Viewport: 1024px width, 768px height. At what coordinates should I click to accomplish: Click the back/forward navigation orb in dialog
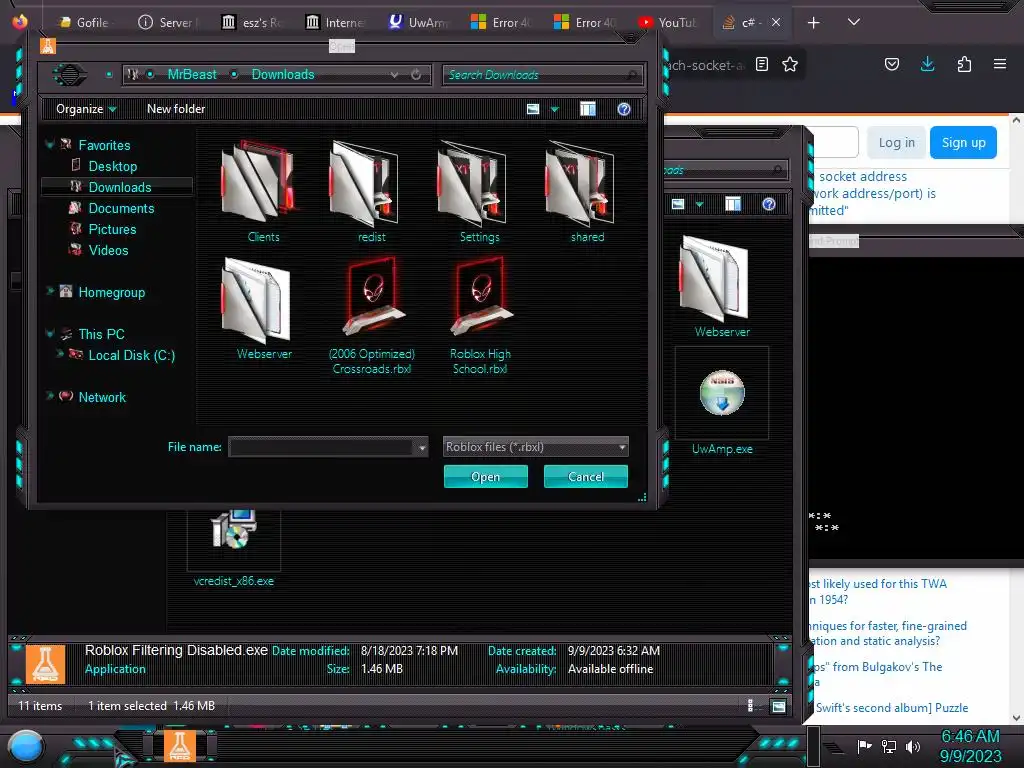[x=69, y=74]
